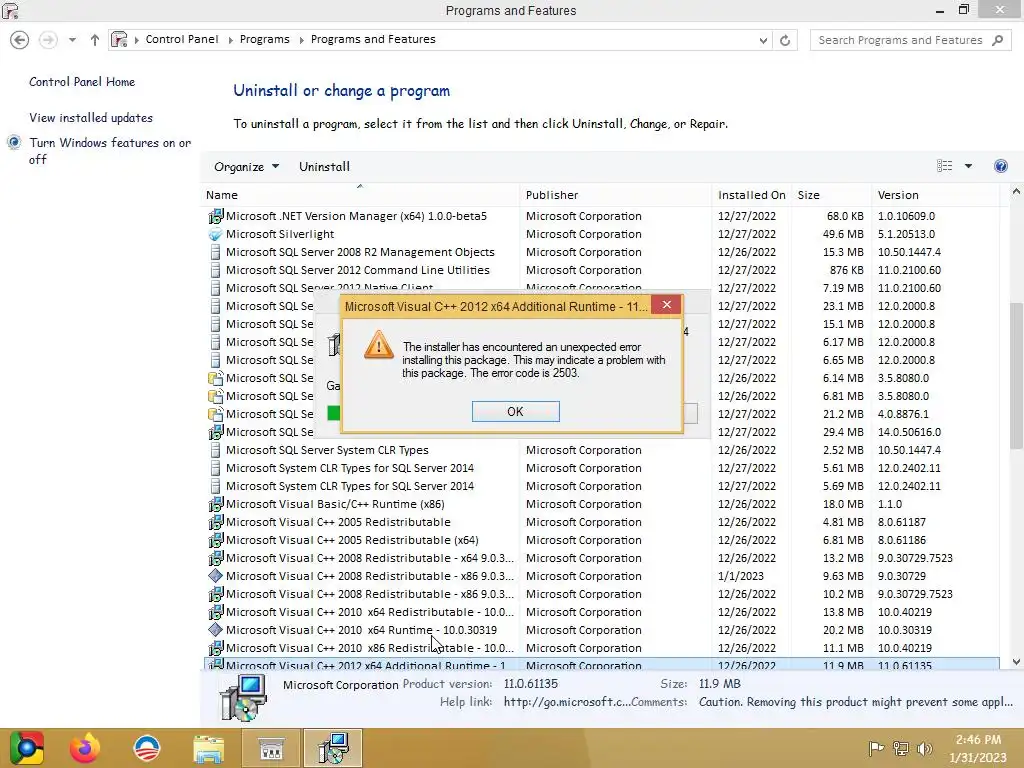Open View installed updates link
Viewport: 1024px width, 768px height.
pos(91,118)
